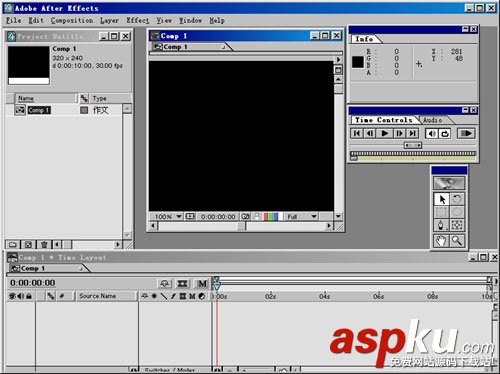Viewport: 500px width, 374px height.
Task: Click timeline current time 0:00:00:00 display
Action: coord(32,283)
